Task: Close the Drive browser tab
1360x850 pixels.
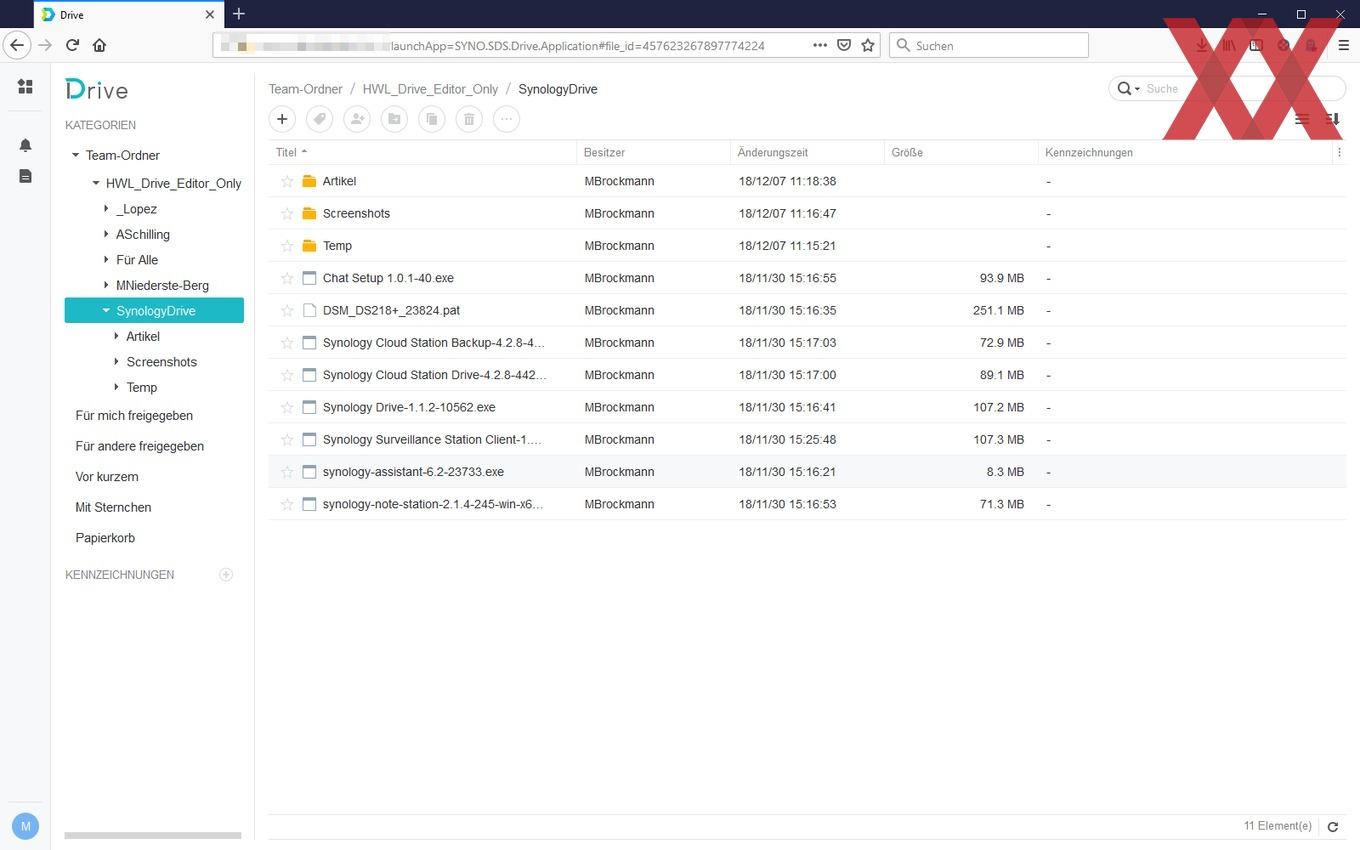Action: pyautogui.click(x=210, y=15)
